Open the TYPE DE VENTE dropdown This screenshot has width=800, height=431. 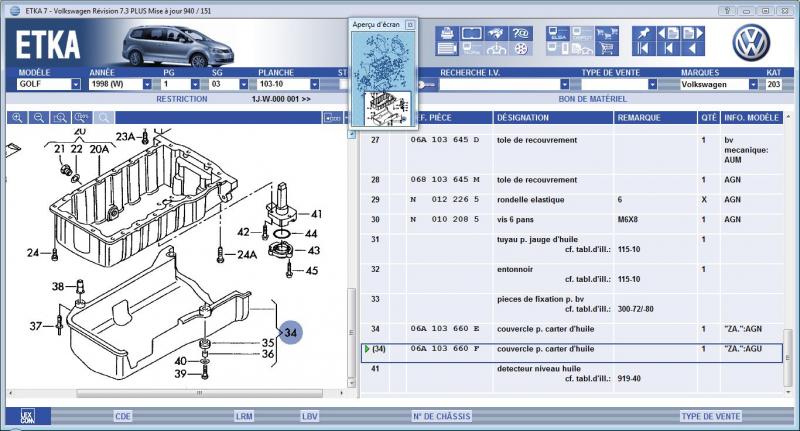point(652,84)
